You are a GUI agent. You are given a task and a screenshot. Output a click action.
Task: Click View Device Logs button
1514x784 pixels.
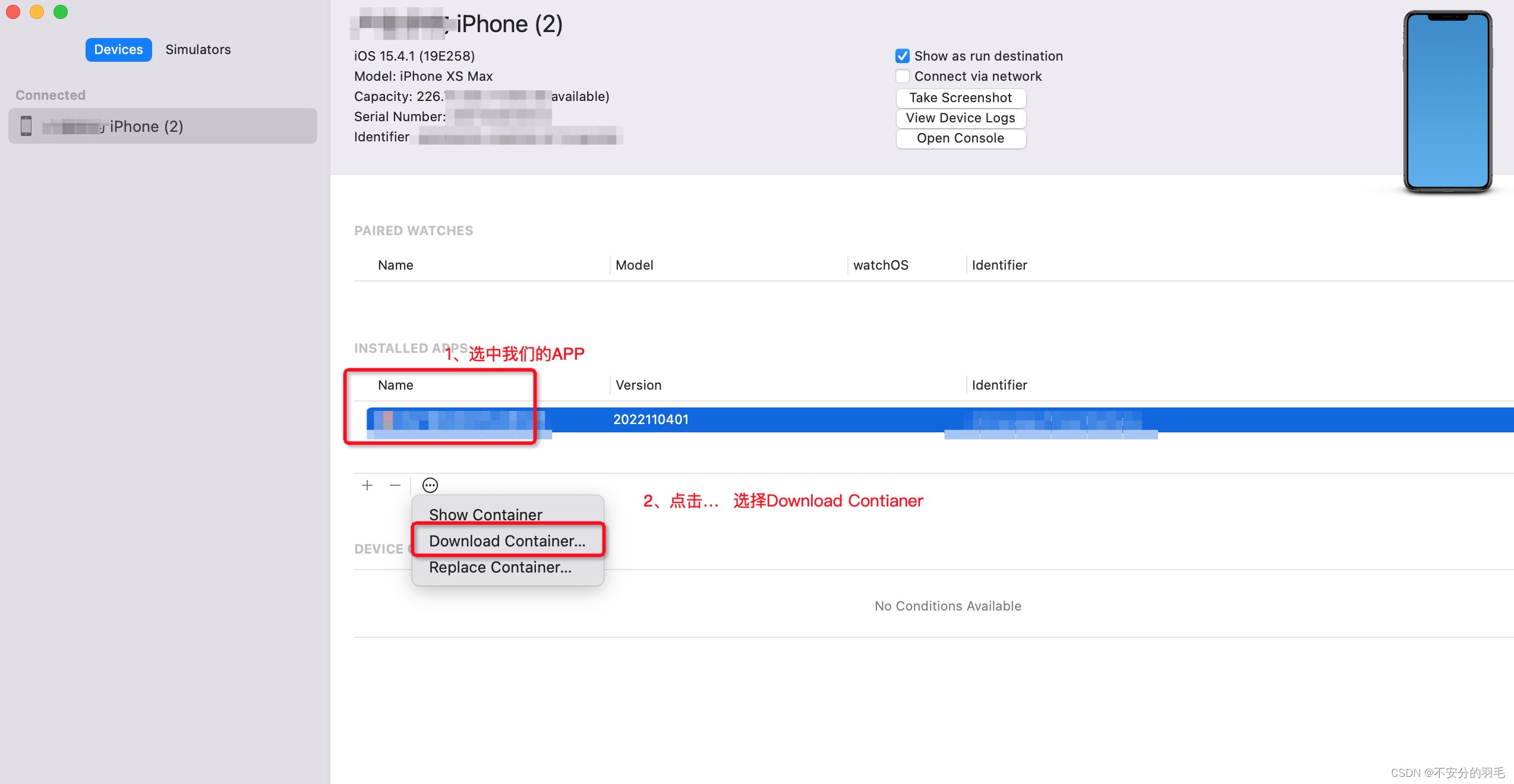[960, 118]
